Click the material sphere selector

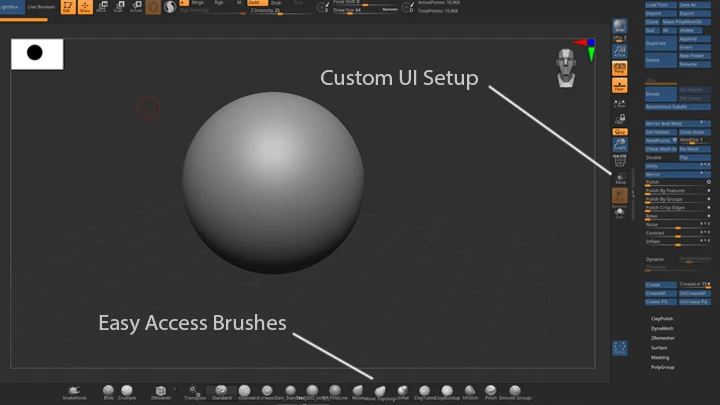(170, 6)
